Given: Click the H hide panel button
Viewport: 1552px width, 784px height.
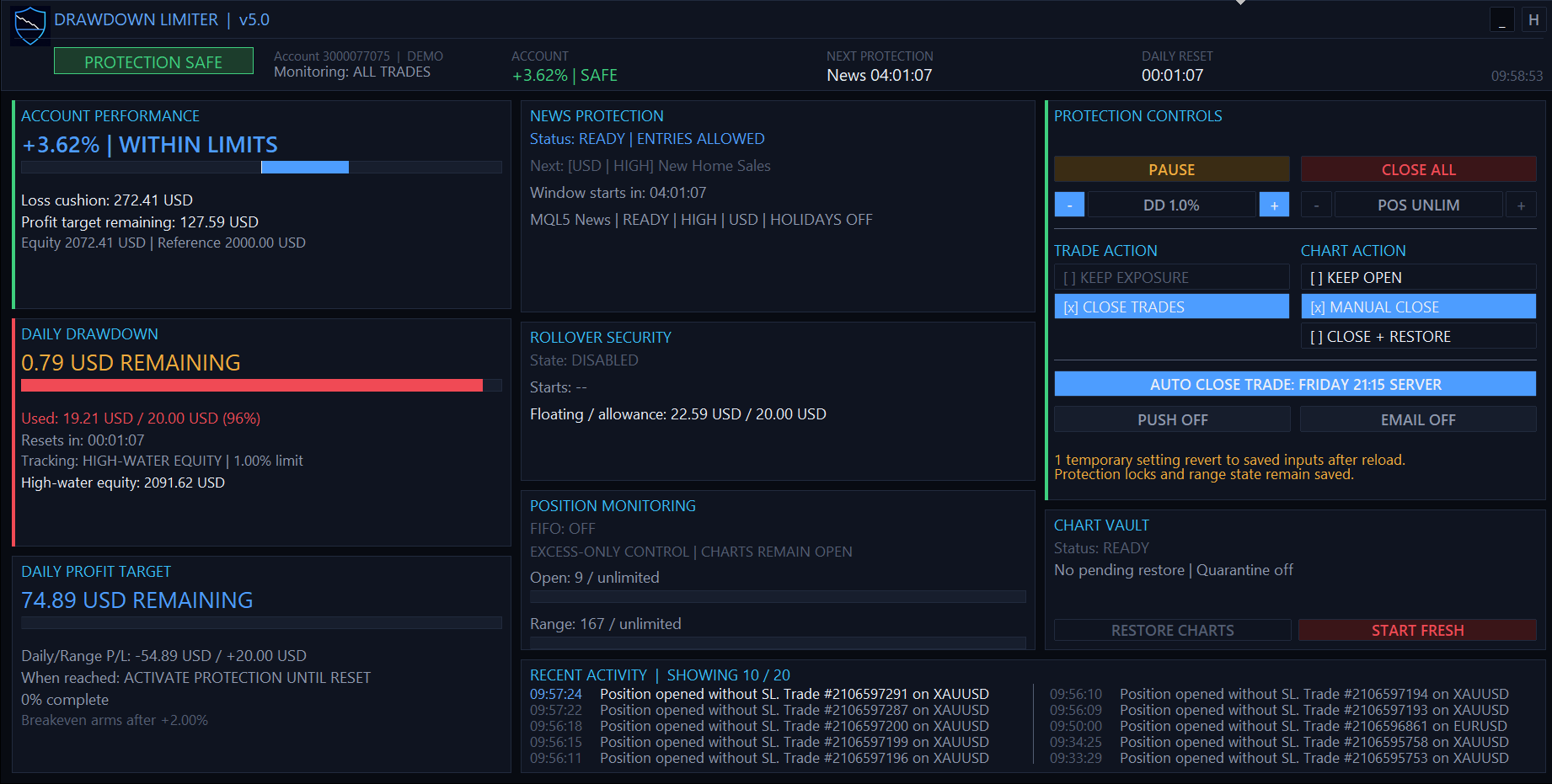Looking at the screenshot, I should point(1533,20).
